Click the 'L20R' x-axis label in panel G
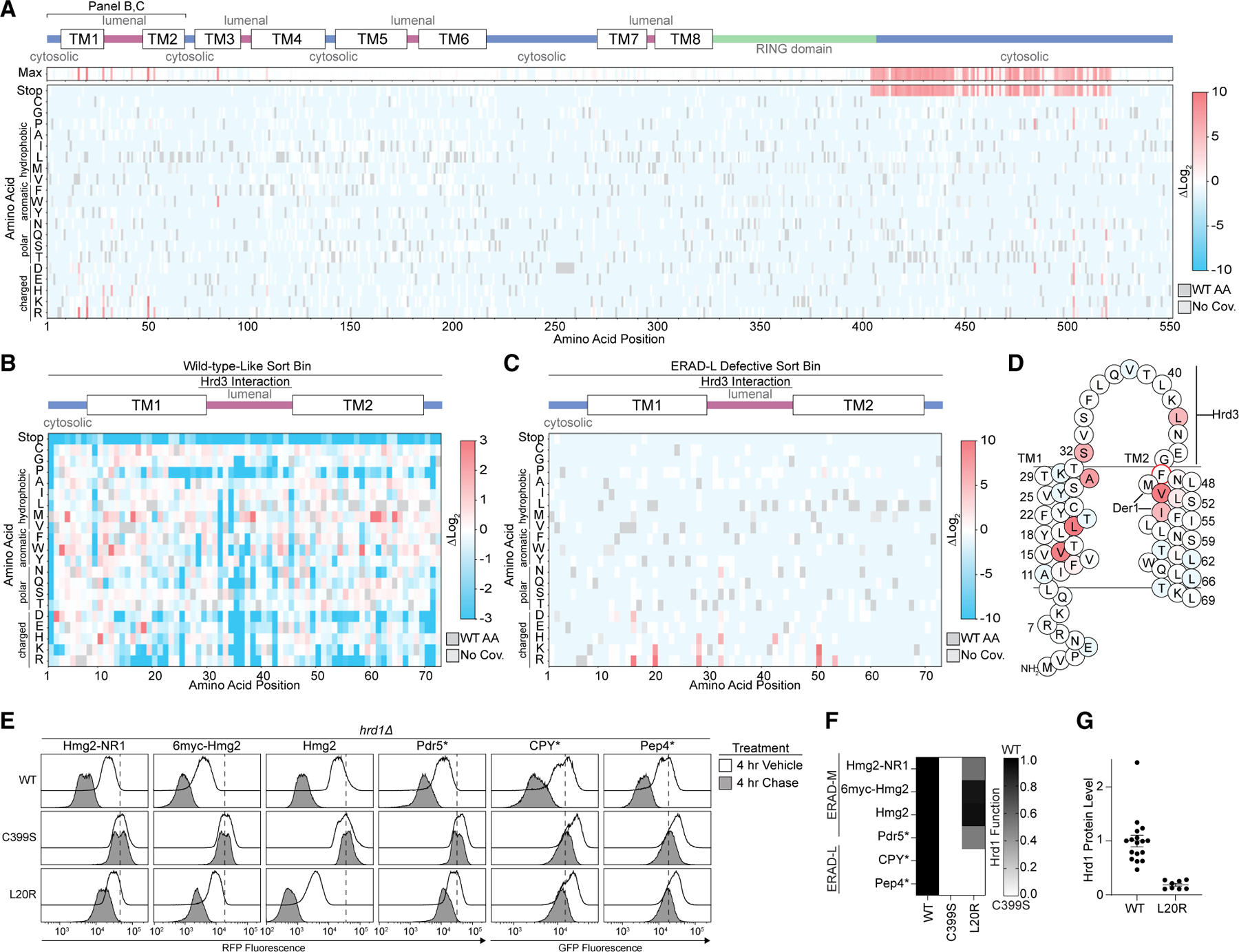 click(x=1172, y=908)
